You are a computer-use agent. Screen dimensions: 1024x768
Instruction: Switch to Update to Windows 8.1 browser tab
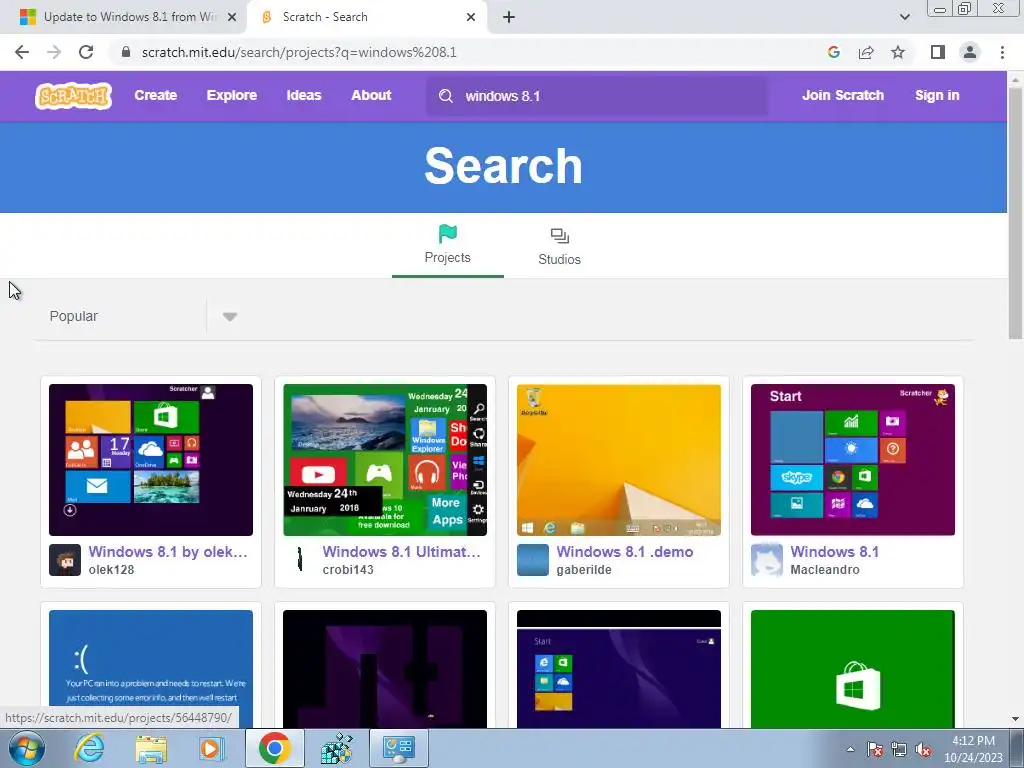(x=124, y=17)
